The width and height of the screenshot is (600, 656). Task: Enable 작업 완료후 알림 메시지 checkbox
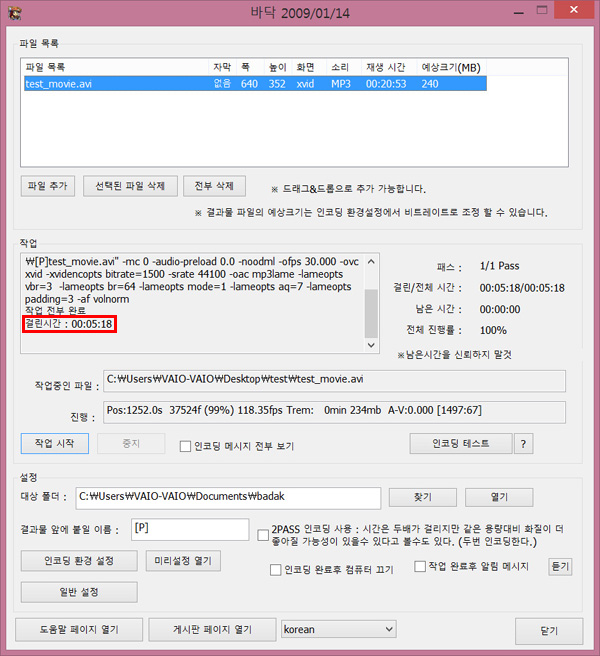420,566
